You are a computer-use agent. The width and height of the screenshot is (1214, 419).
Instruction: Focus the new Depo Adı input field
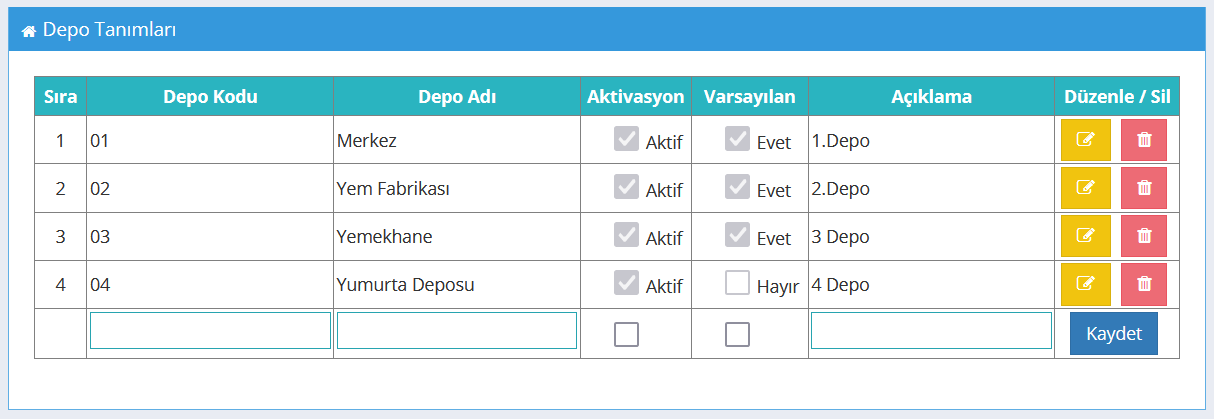point(457,330)
